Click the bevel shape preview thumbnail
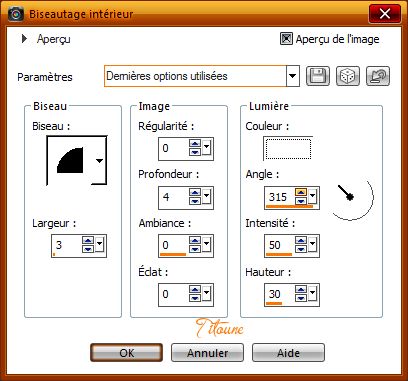 [70, 160]
